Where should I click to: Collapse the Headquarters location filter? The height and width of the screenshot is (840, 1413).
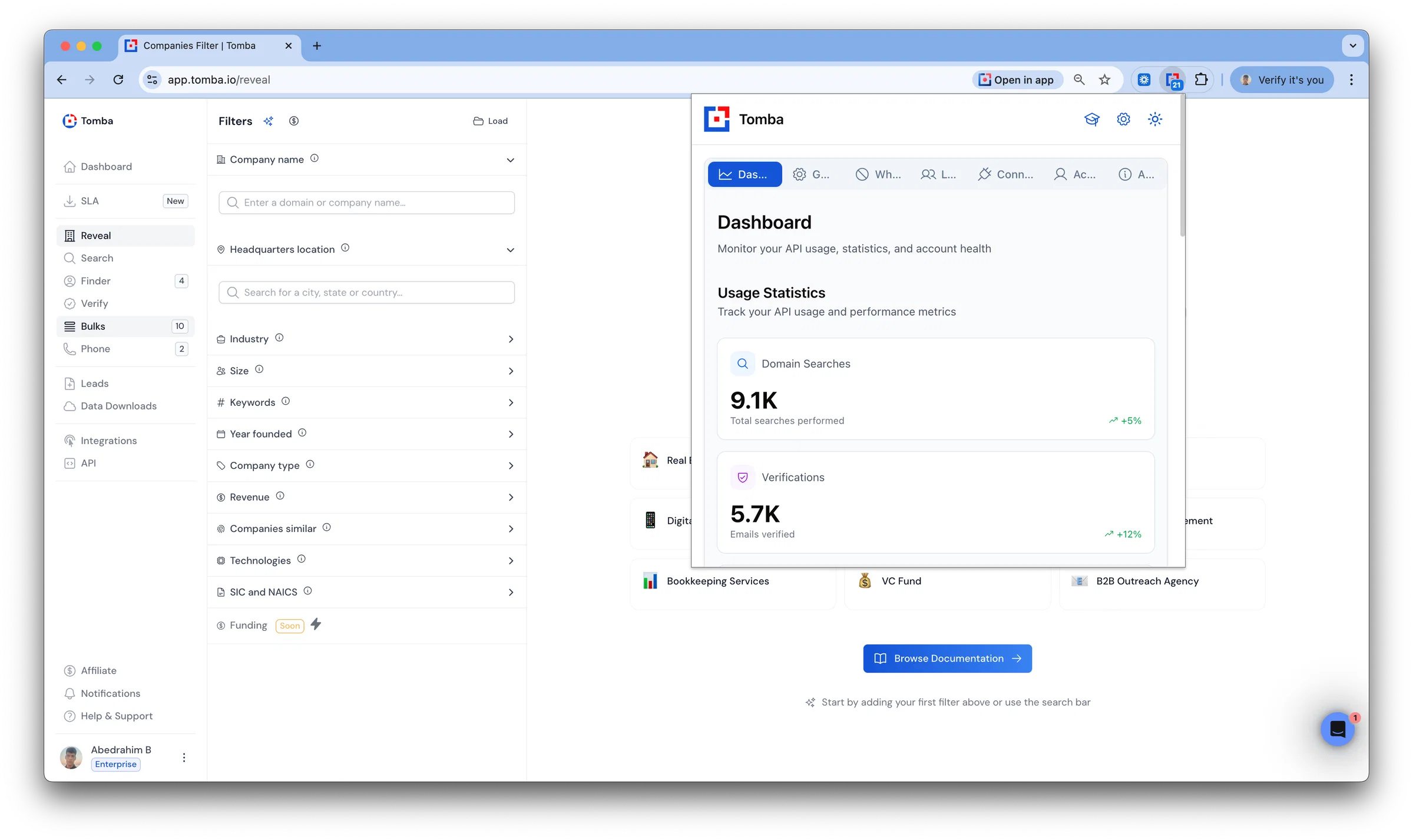coord(510,250)
